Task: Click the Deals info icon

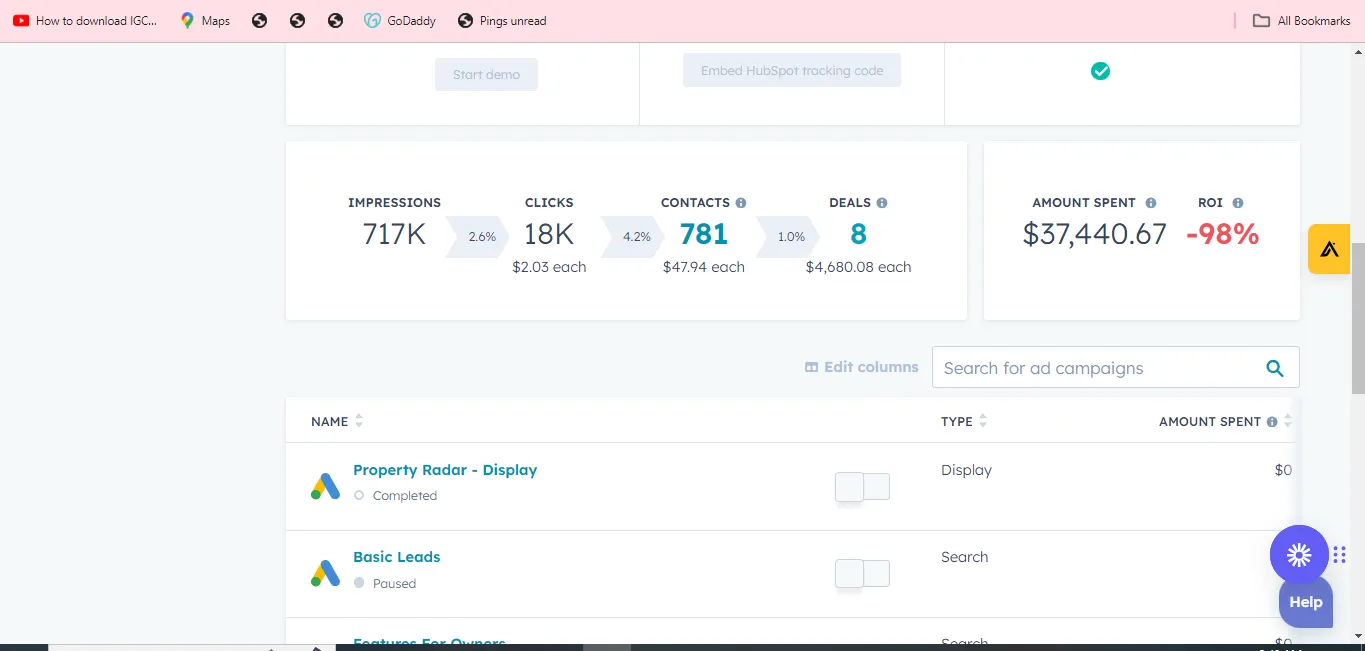Action: pyautogui.click(x=882, y=203)
